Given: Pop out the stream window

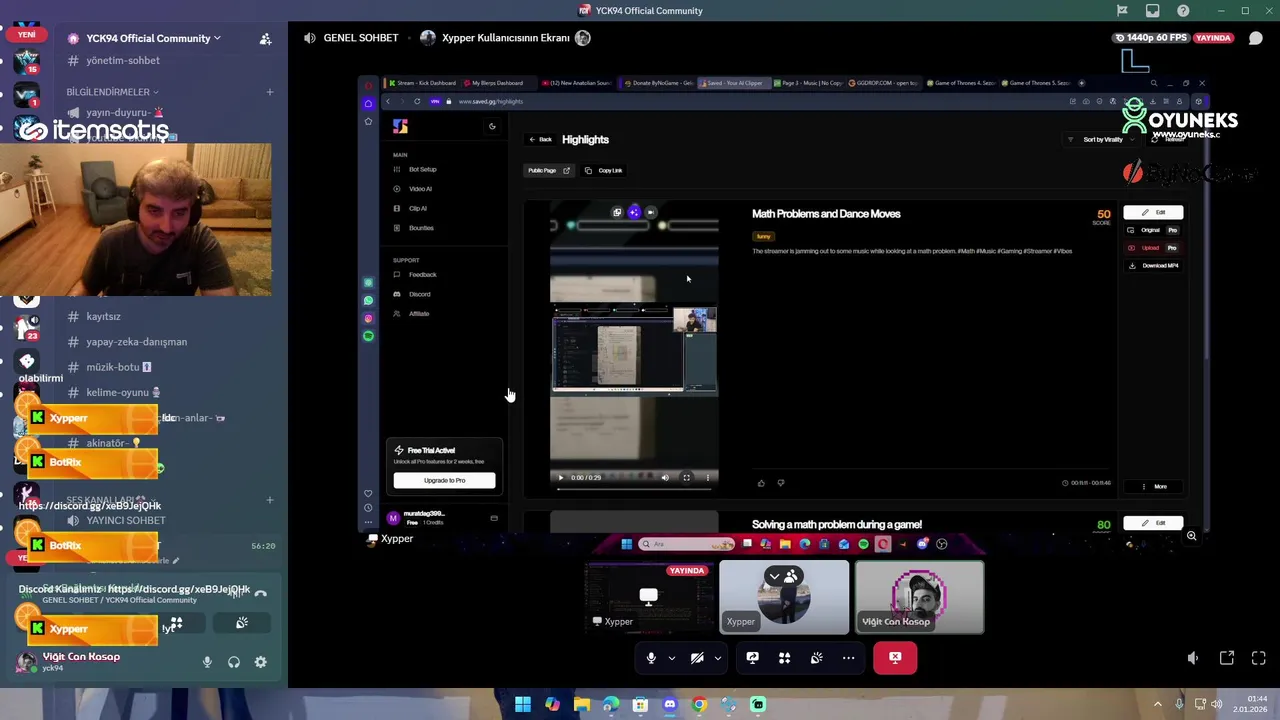Looking at the screenshot, I should pyautogui.click(x=1226, y=658).
